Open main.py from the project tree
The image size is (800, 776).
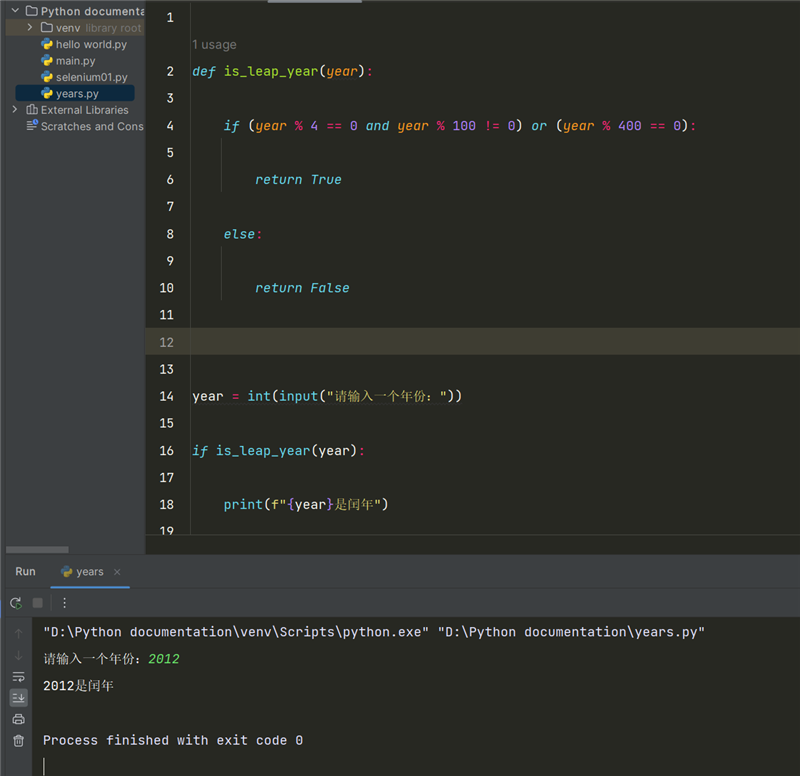tap(75, 61)
